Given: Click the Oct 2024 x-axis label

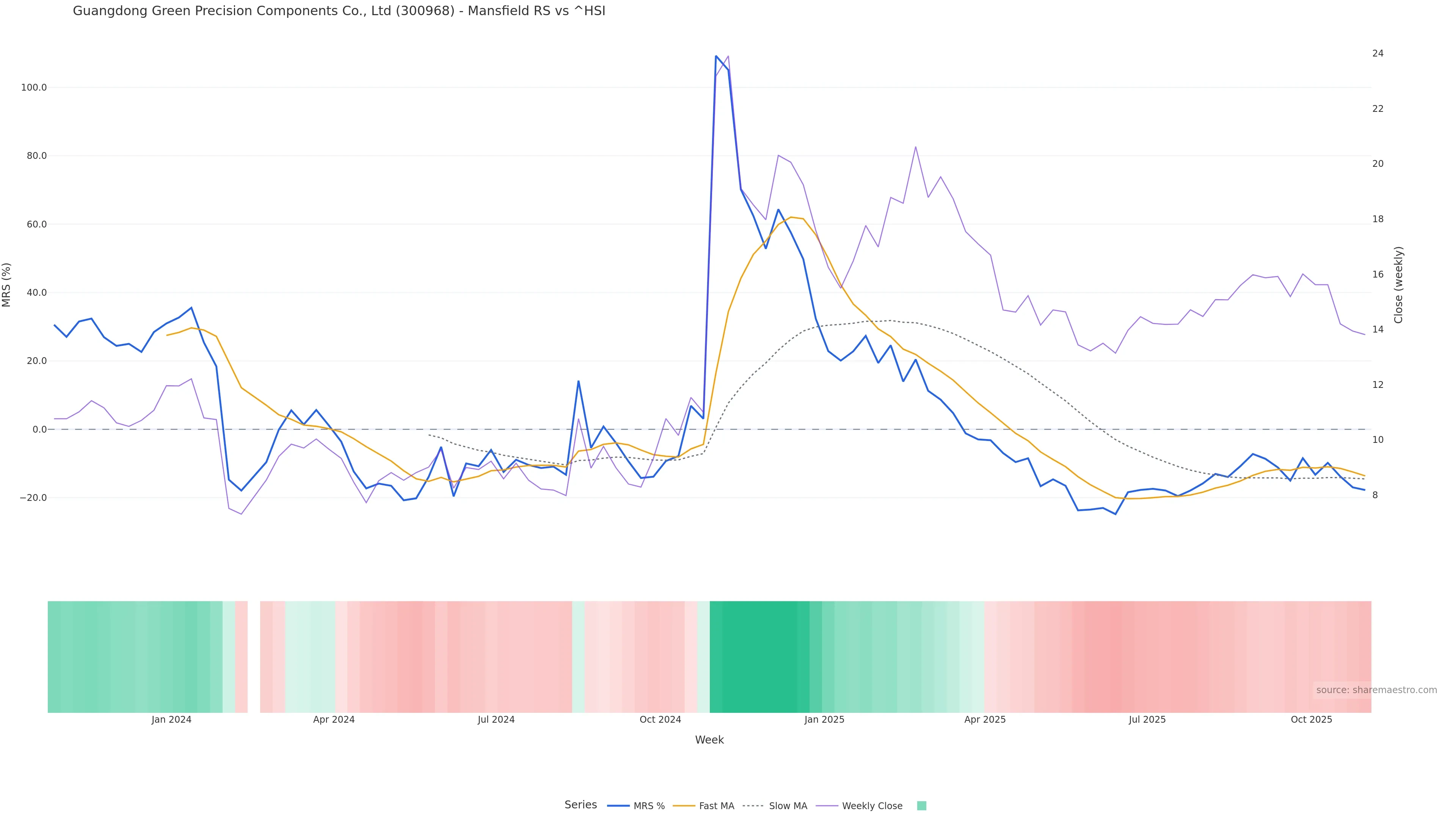Looking at the screenshot, I should coord(660,720).
